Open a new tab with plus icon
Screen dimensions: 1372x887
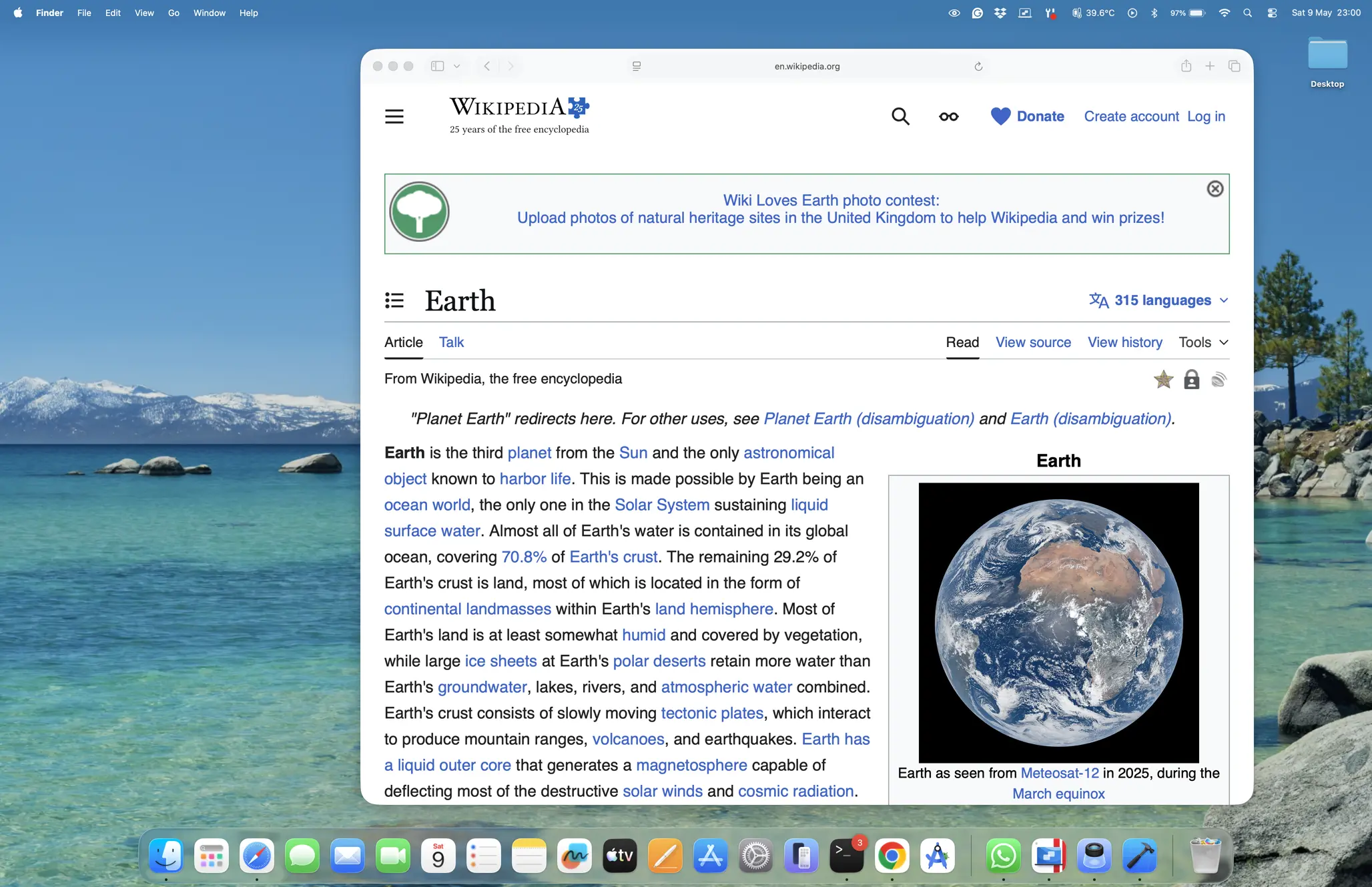(x=1210, y=66)
